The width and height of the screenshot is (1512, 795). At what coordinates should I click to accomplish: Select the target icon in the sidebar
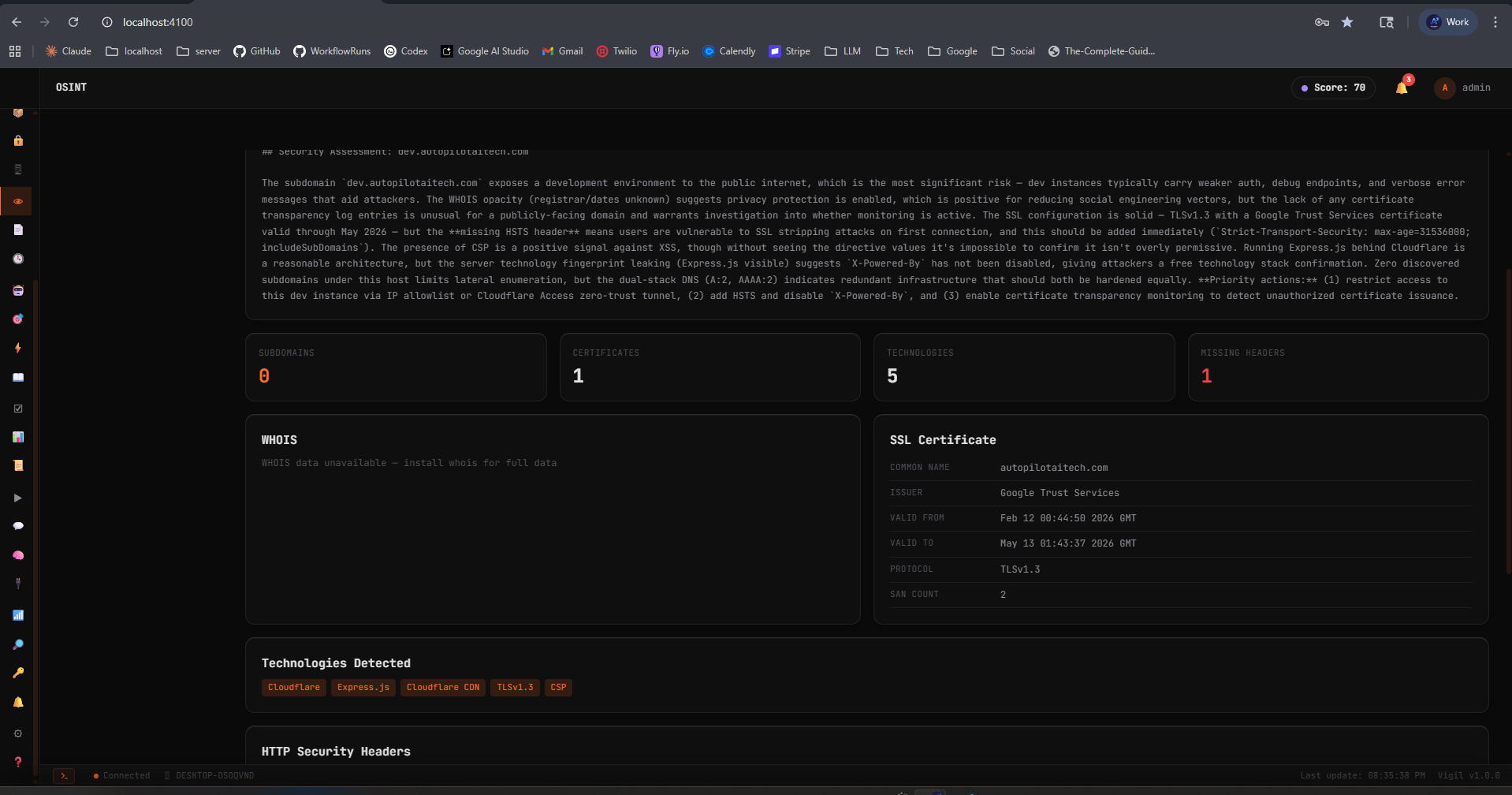pos(17,319)
